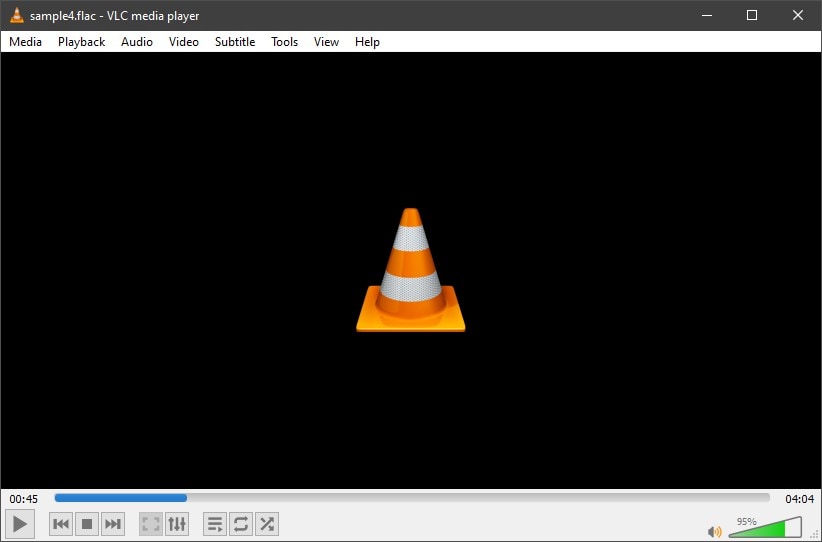Image resolution: width=822 pixels, height=542 pixels.
Task: Open the Playback menu
Action: pos(81,42)
